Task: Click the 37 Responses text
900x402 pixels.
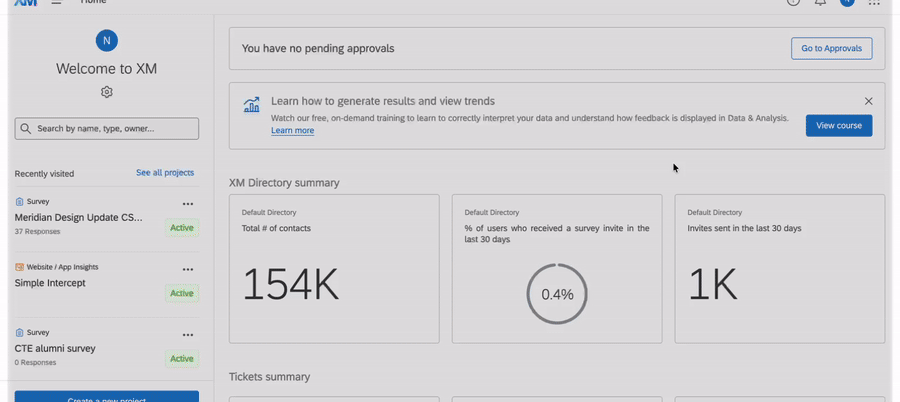Action: [37, 231]
